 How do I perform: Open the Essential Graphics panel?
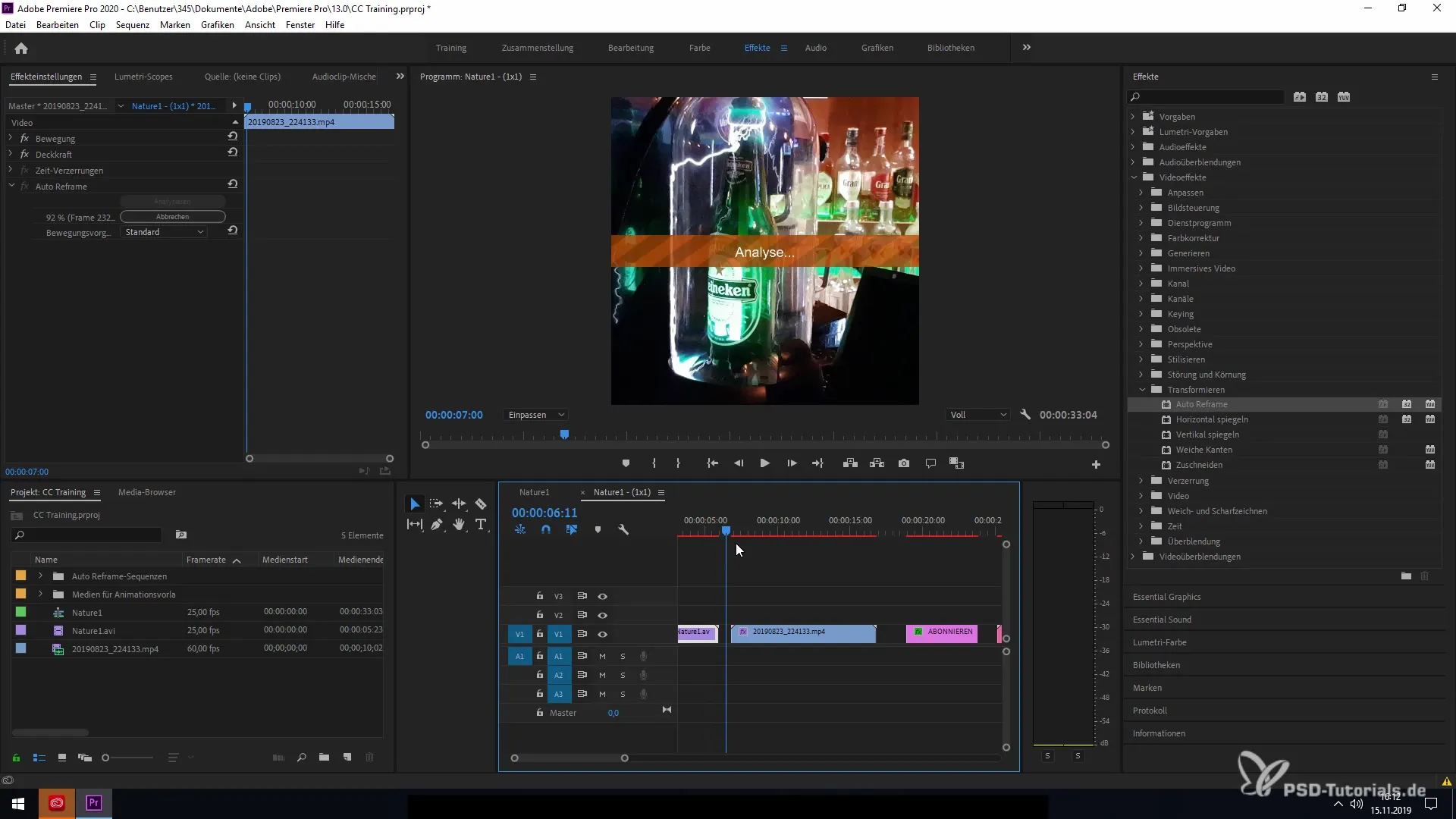pyautogui.click(x=1166, y=597)
